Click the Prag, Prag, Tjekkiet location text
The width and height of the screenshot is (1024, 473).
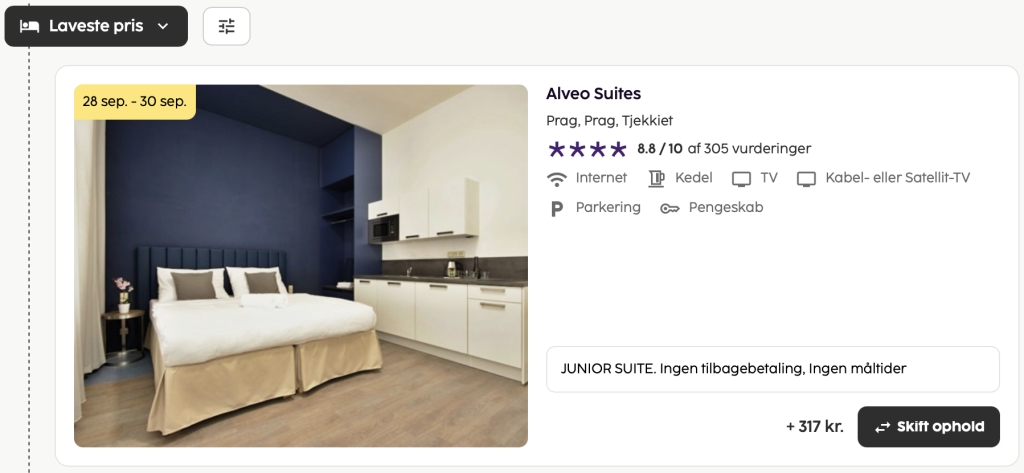pyautogui.click(x=609, y=121)
